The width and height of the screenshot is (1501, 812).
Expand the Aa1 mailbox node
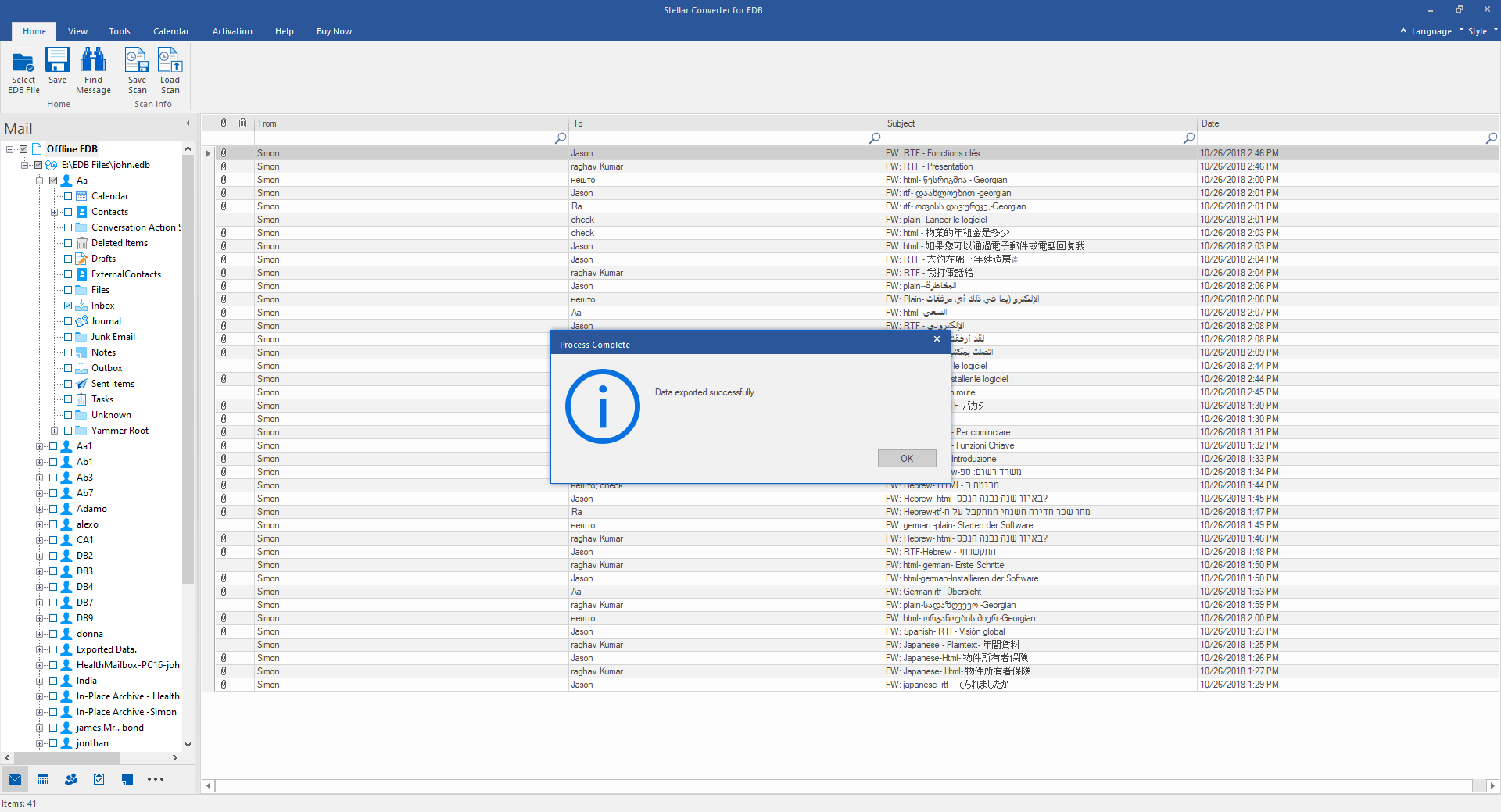[39, 446]
